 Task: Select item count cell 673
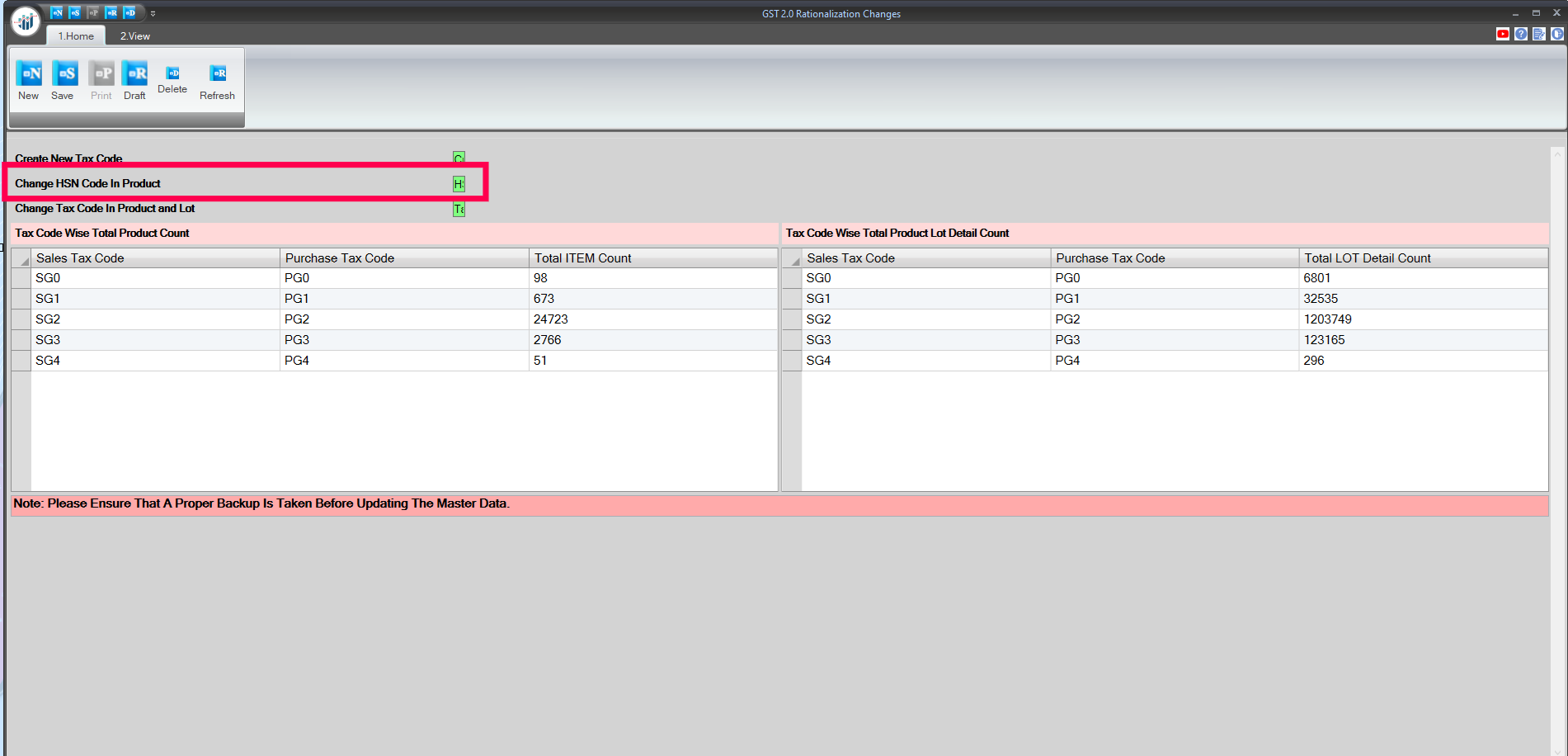653,299
